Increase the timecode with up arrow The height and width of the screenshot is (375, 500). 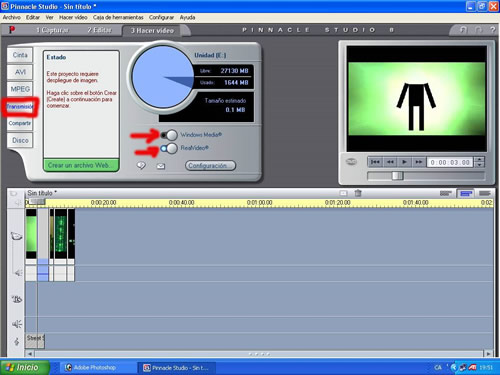tap(479, 159)
